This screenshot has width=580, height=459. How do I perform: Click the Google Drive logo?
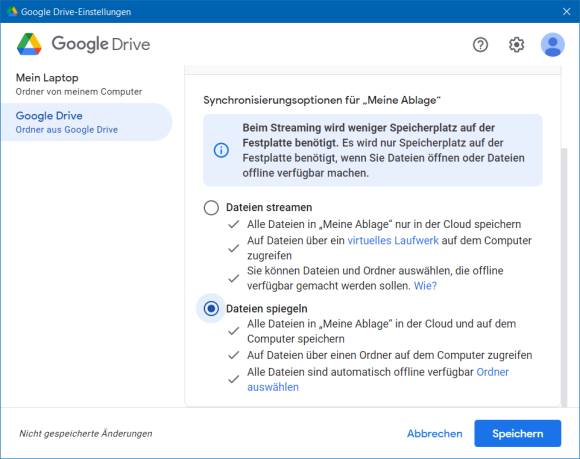[x=84, y=44]
